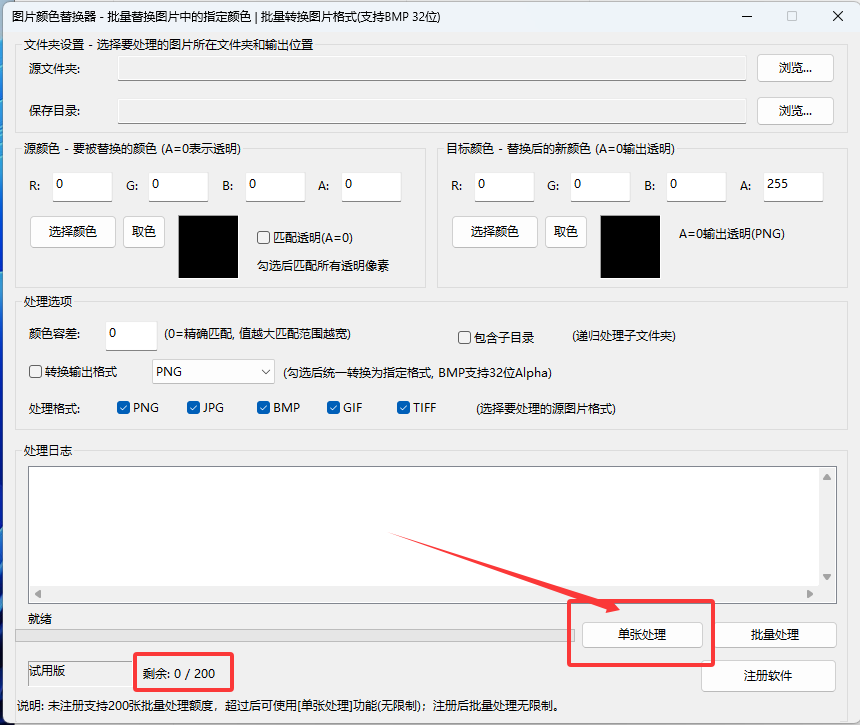
Task: Click 取色 next to the source color
Action: [143, 231]
